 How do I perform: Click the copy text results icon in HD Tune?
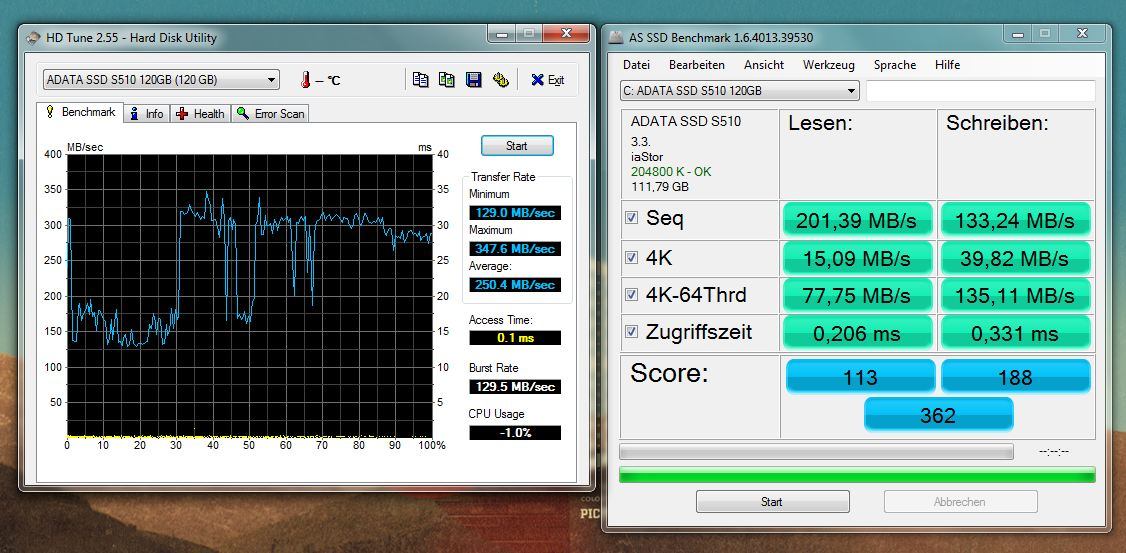(421, 80)
